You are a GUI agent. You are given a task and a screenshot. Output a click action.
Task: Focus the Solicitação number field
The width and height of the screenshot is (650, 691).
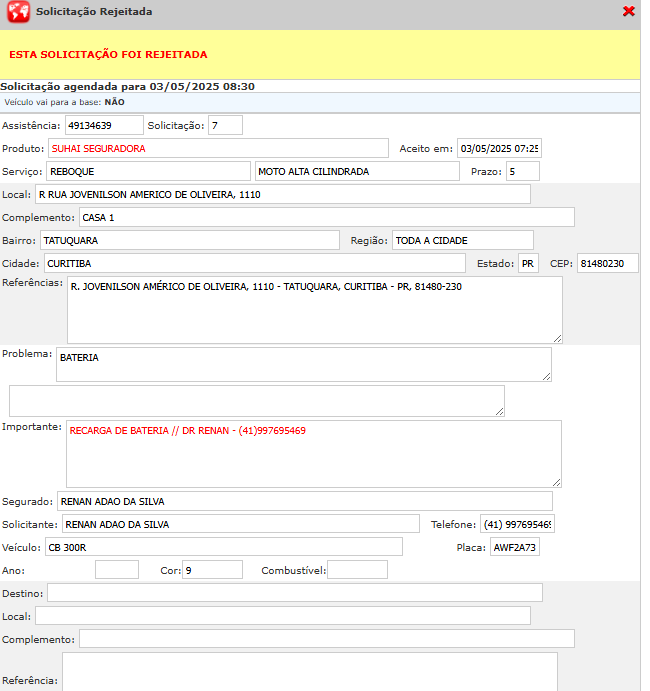tap(225, 125)
